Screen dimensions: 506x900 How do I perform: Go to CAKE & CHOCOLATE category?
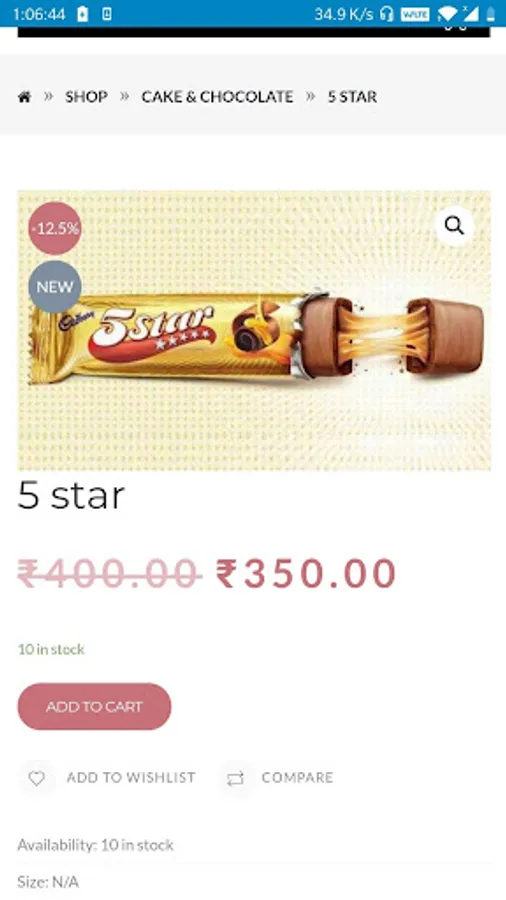coord(217,97)
